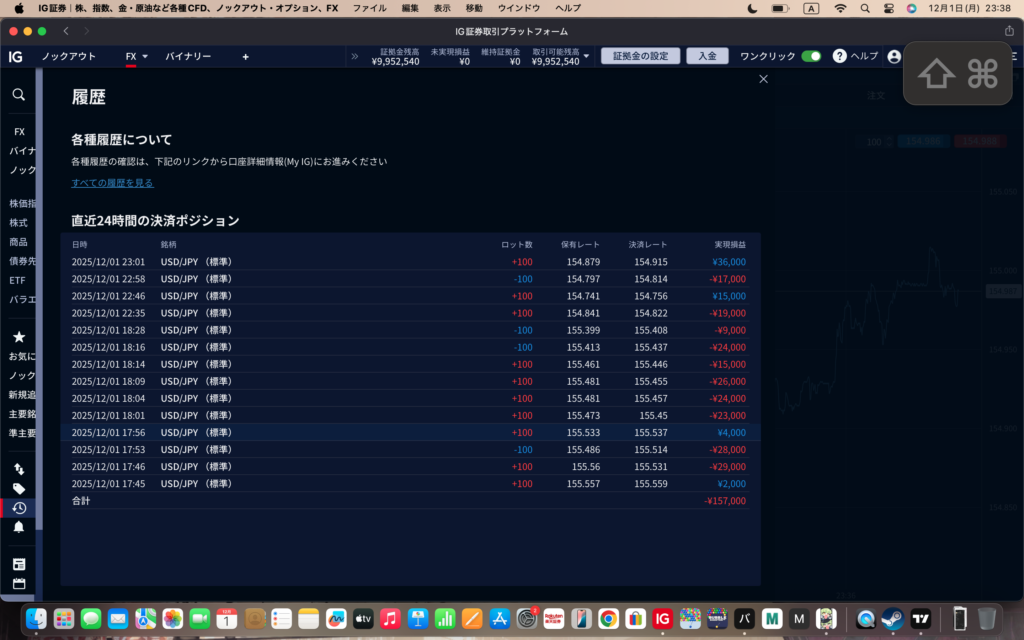Click the help question mark icon
This screenshot has height=640, width=1024.
click(840, 56)
